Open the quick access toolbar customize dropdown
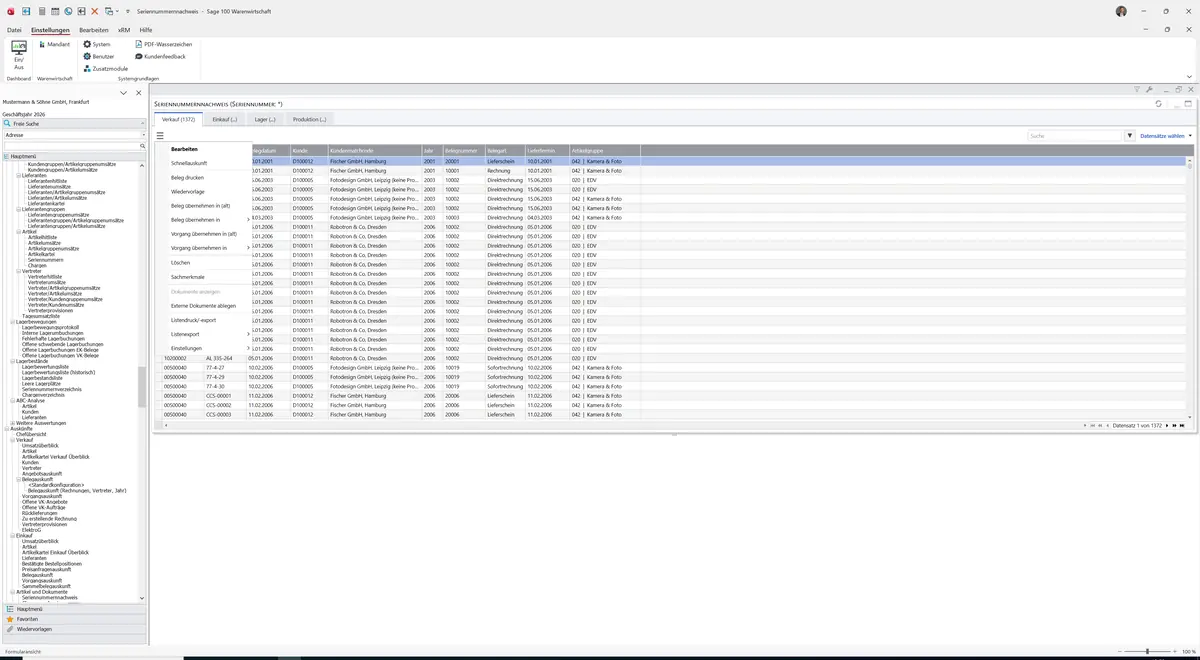Viewport: 1200px width, 660px height. click(x=128, y=11)
